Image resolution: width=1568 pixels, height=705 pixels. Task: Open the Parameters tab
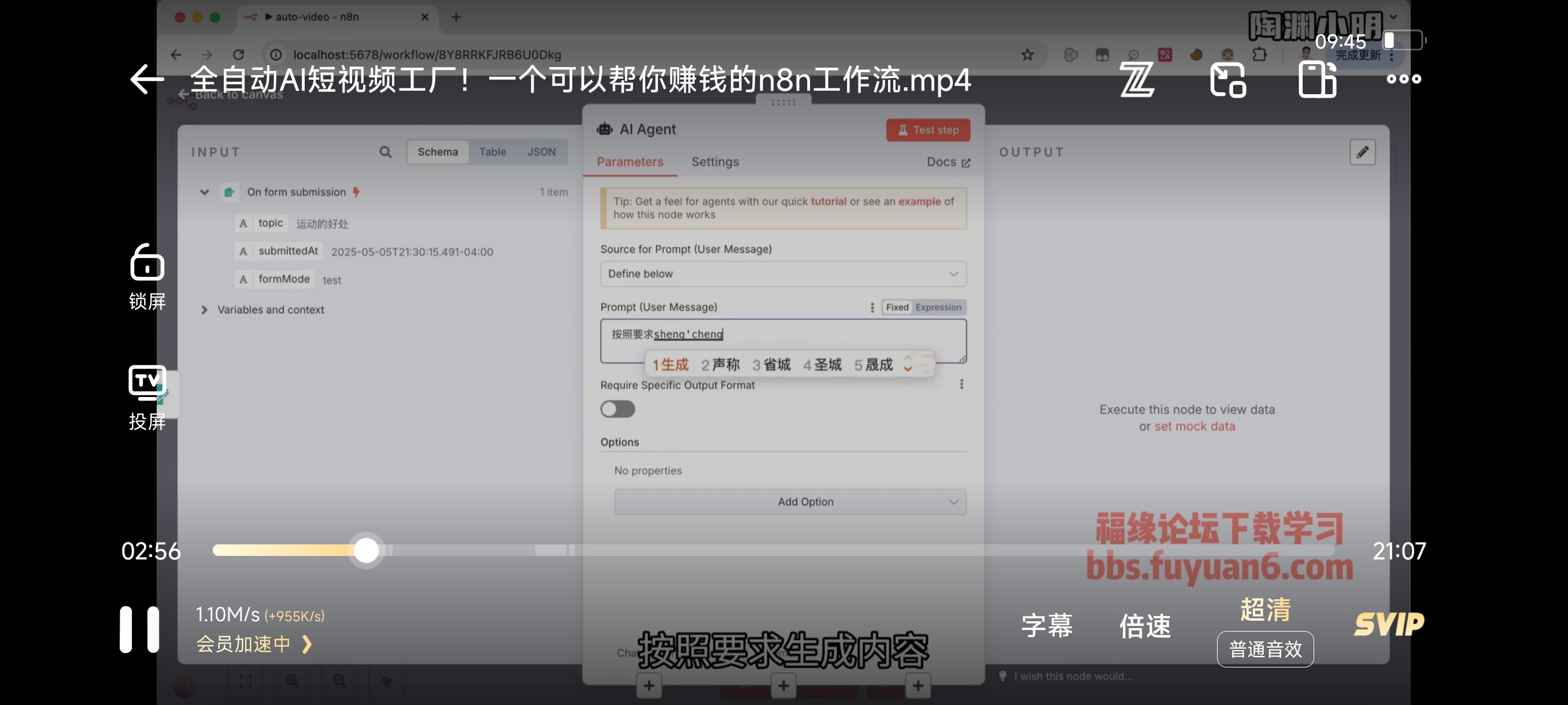pos(630,162)
